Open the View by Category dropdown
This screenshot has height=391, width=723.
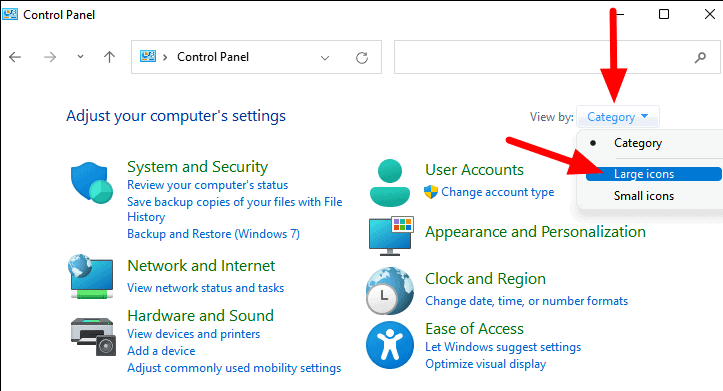point(618,117)
